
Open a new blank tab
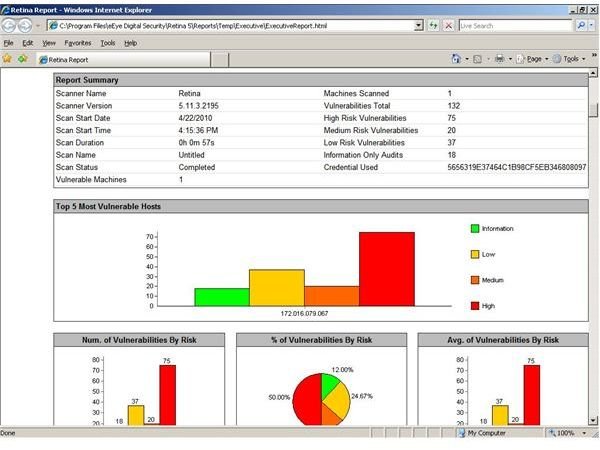click(x=220, y=60)
